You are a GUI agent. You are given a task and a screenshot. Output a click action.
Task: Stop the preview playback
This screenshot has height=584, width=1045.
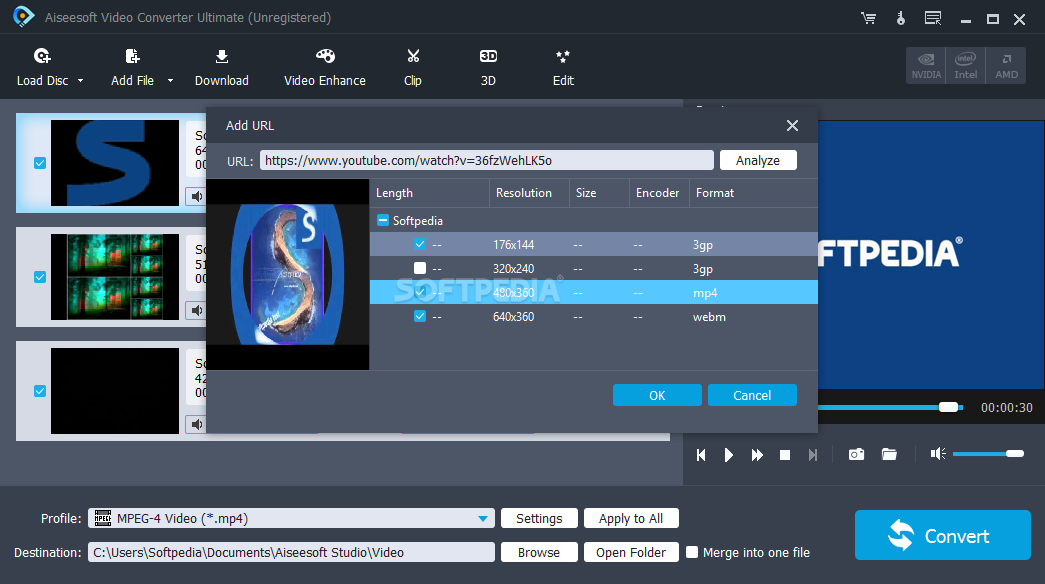tap(785, 455)
